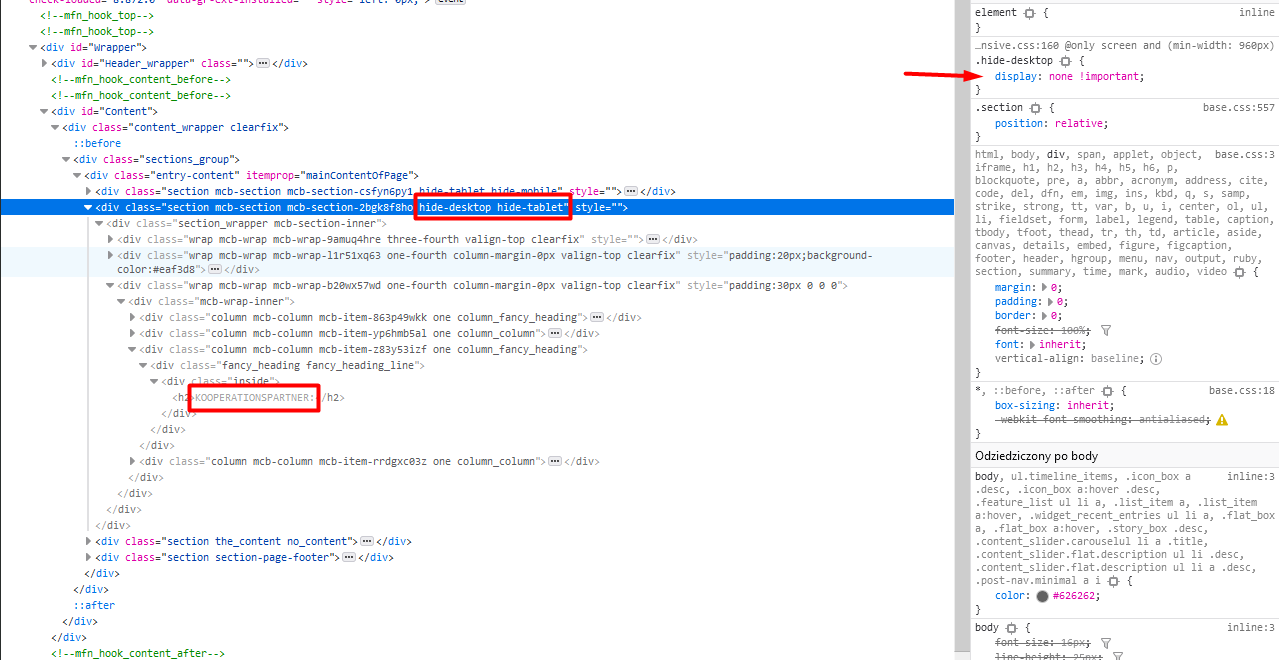Image resolution: width=1279 pixels, height=660 pixels.
Task: Expand the font: inherit shorthand arrow
Action: click(1033, 344)
